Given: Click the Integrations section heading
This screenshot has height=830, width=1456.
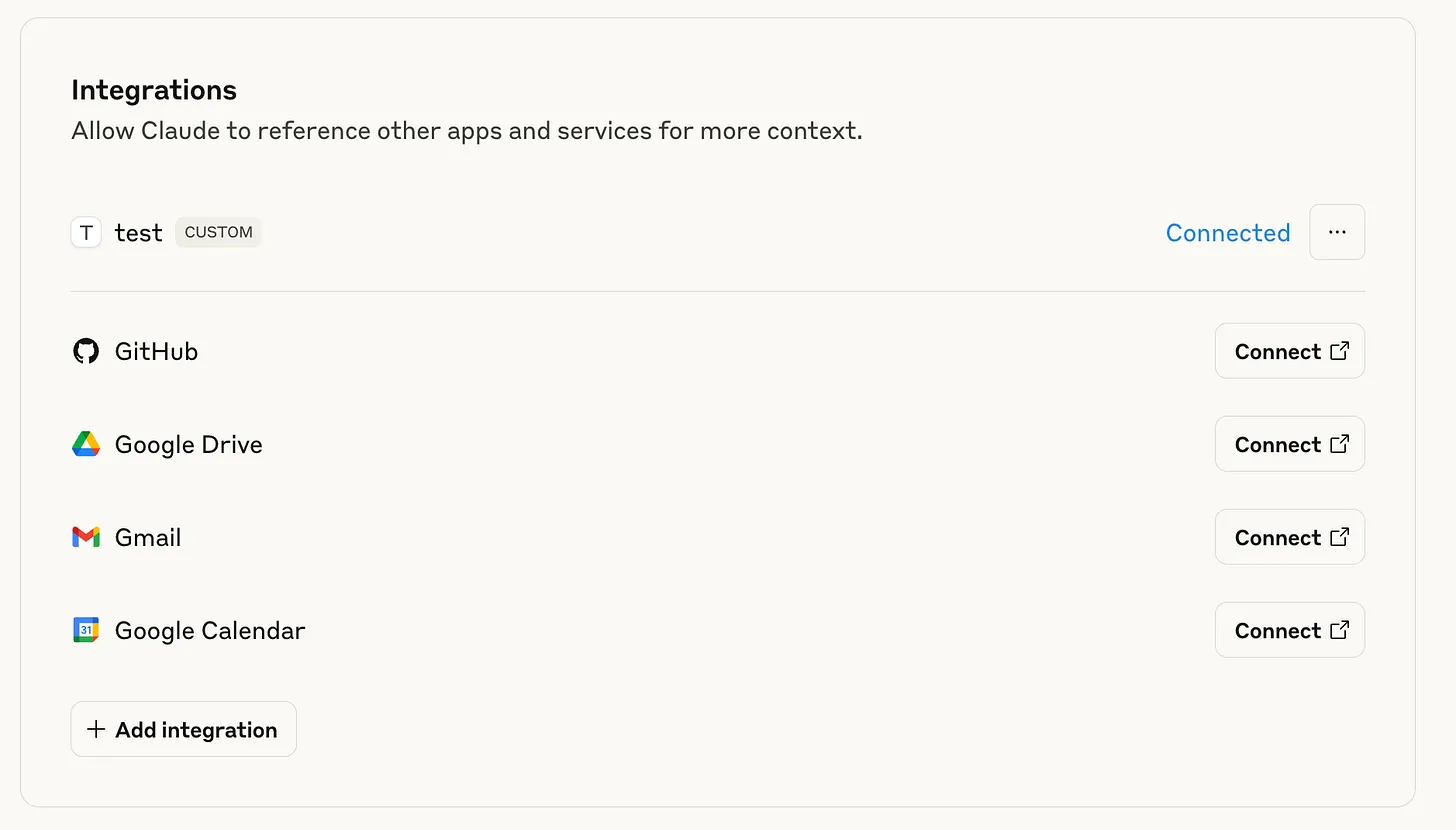Looking at the screenshot, I should [154, 90].
